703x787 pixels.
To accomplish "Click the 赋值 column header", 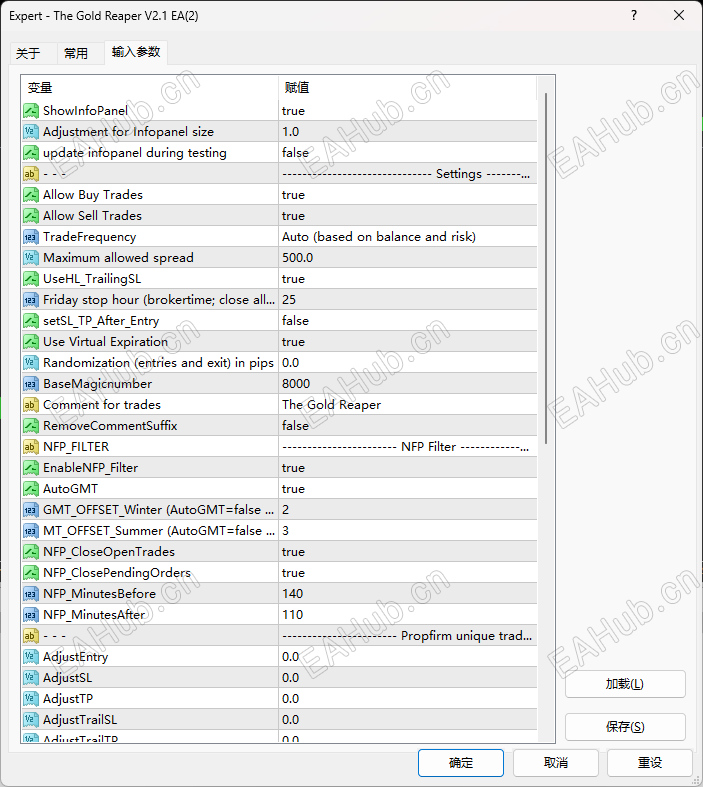I will click(x=407, y=88).
